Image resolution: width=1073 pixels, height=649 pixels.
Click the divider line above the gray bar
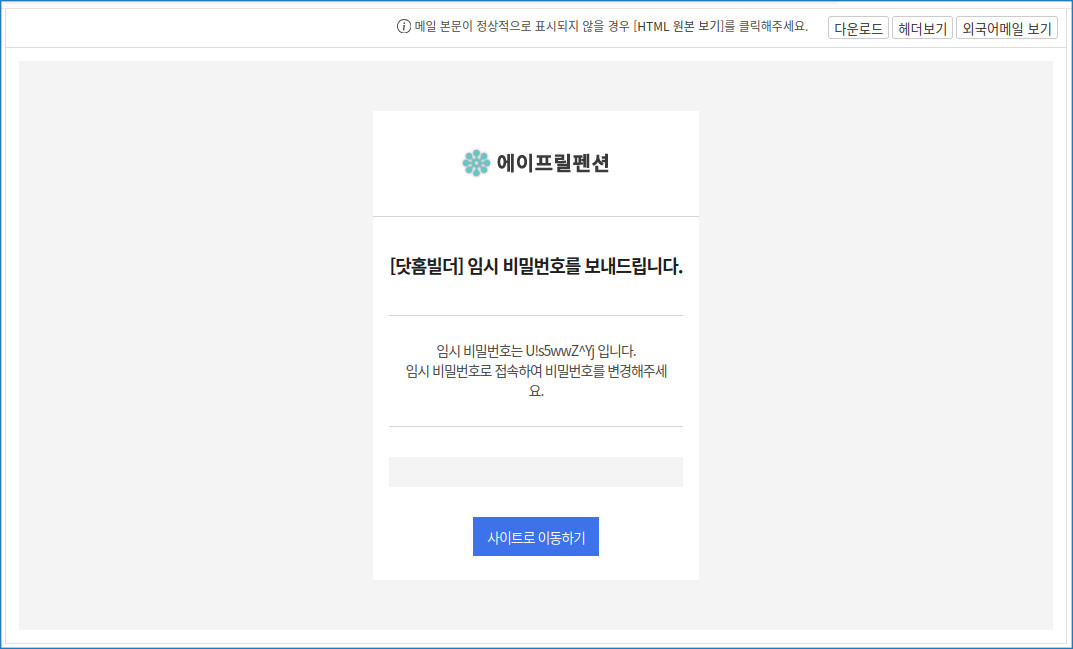[535, 426]
